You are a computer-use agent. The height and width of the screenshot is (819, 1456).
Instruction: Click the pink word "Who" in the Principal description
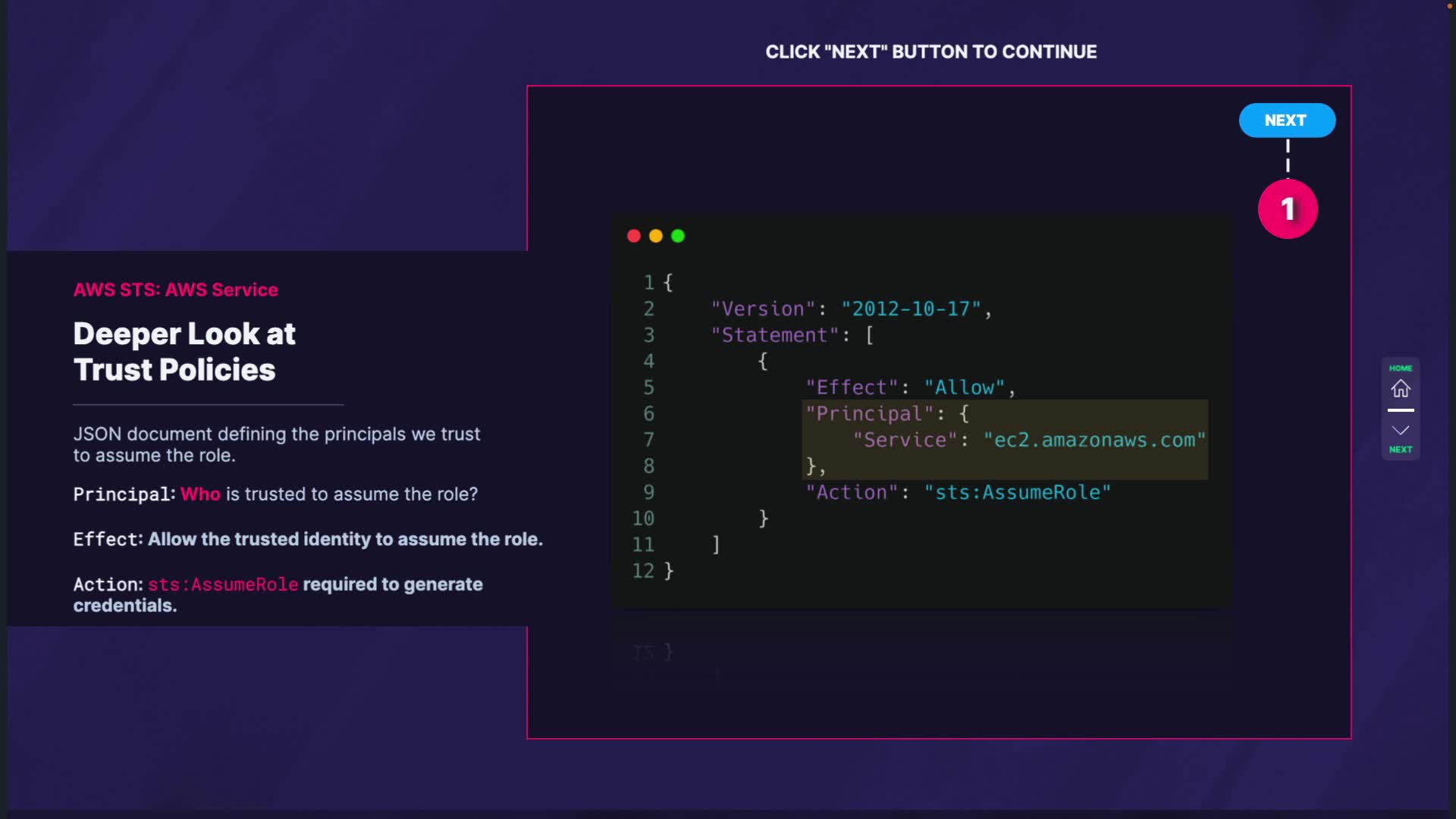pyautogui.click(x=200, y=494)
